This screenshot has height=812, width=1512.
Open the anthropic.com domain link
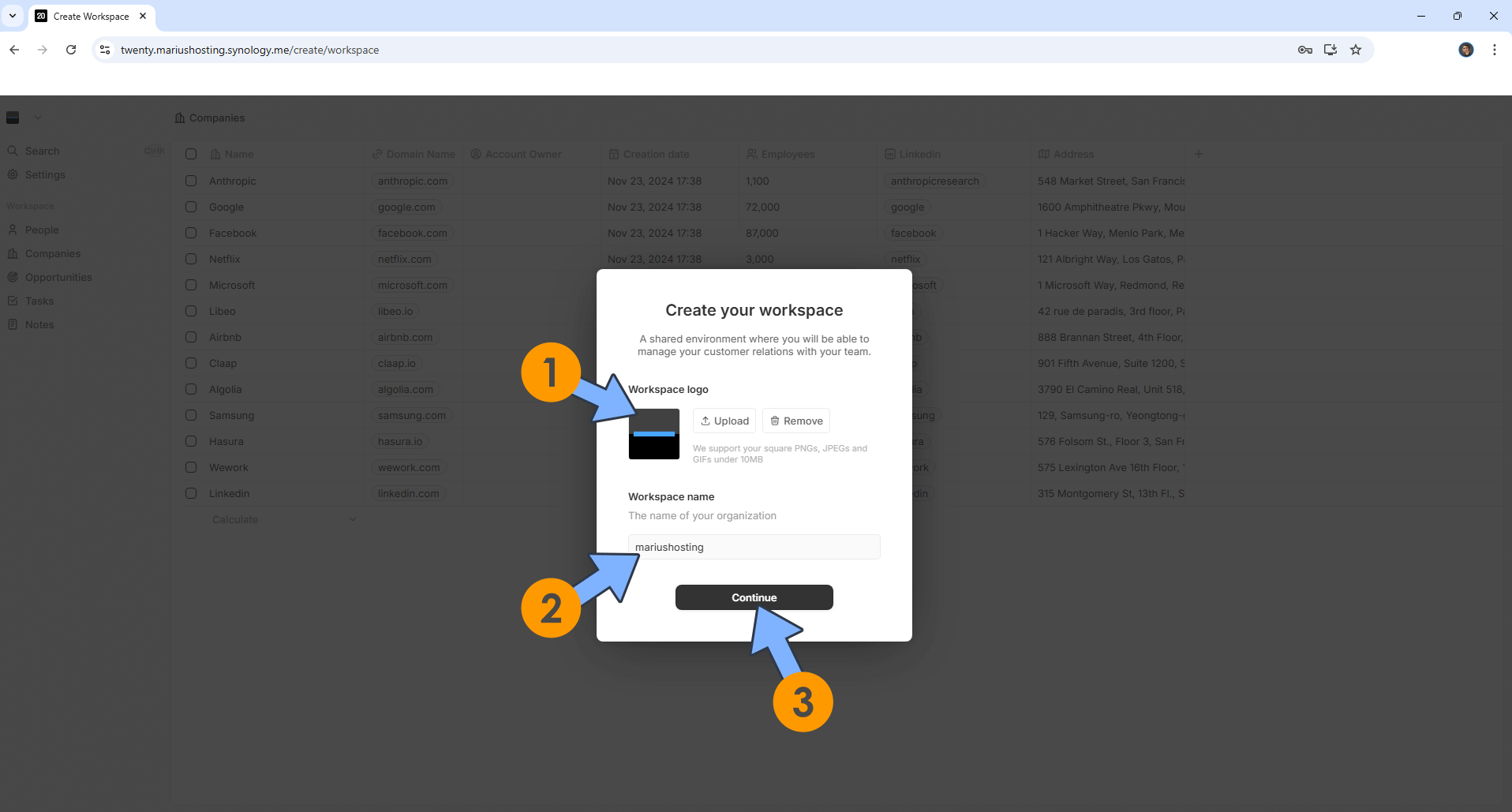coord(413,181)
